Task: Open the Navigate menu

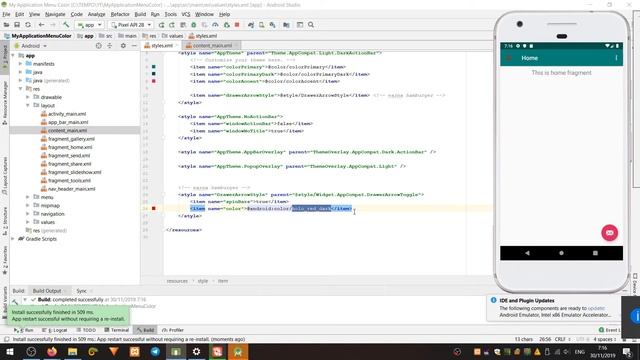Action: click(x=55, y=14)
